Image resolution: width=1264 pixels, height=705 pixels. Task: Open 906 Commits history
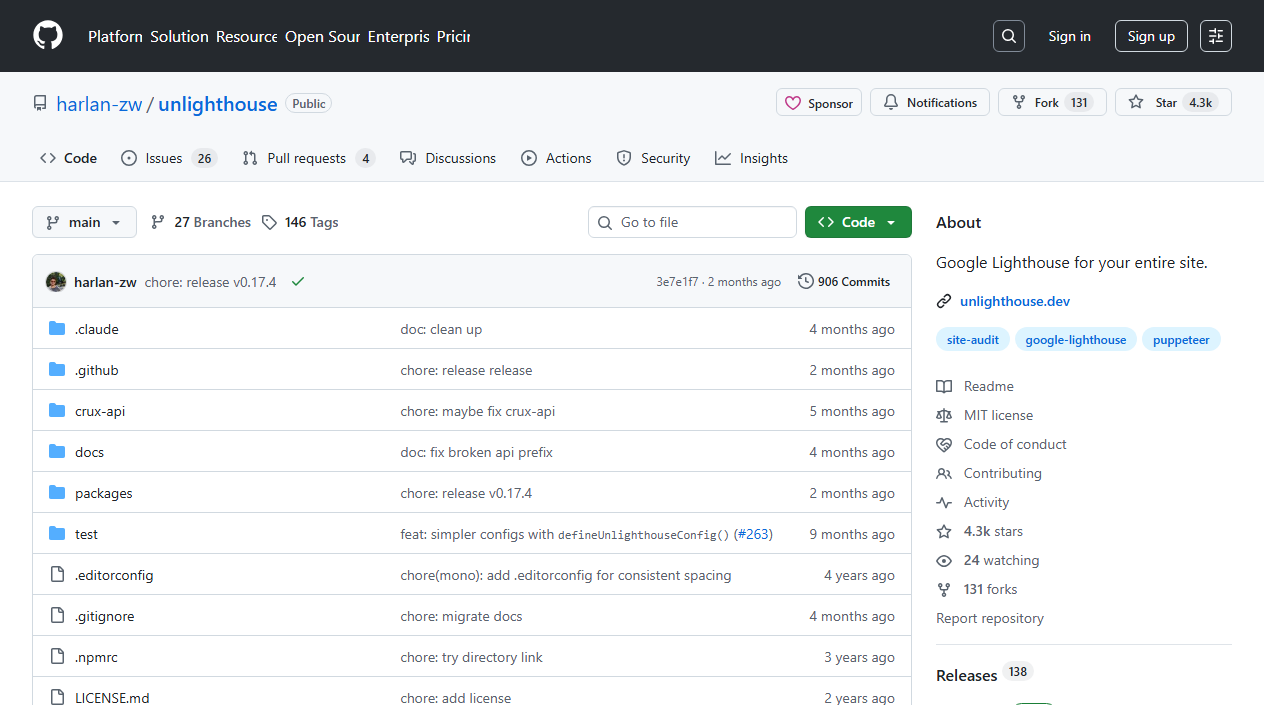(x=844, y=282)
